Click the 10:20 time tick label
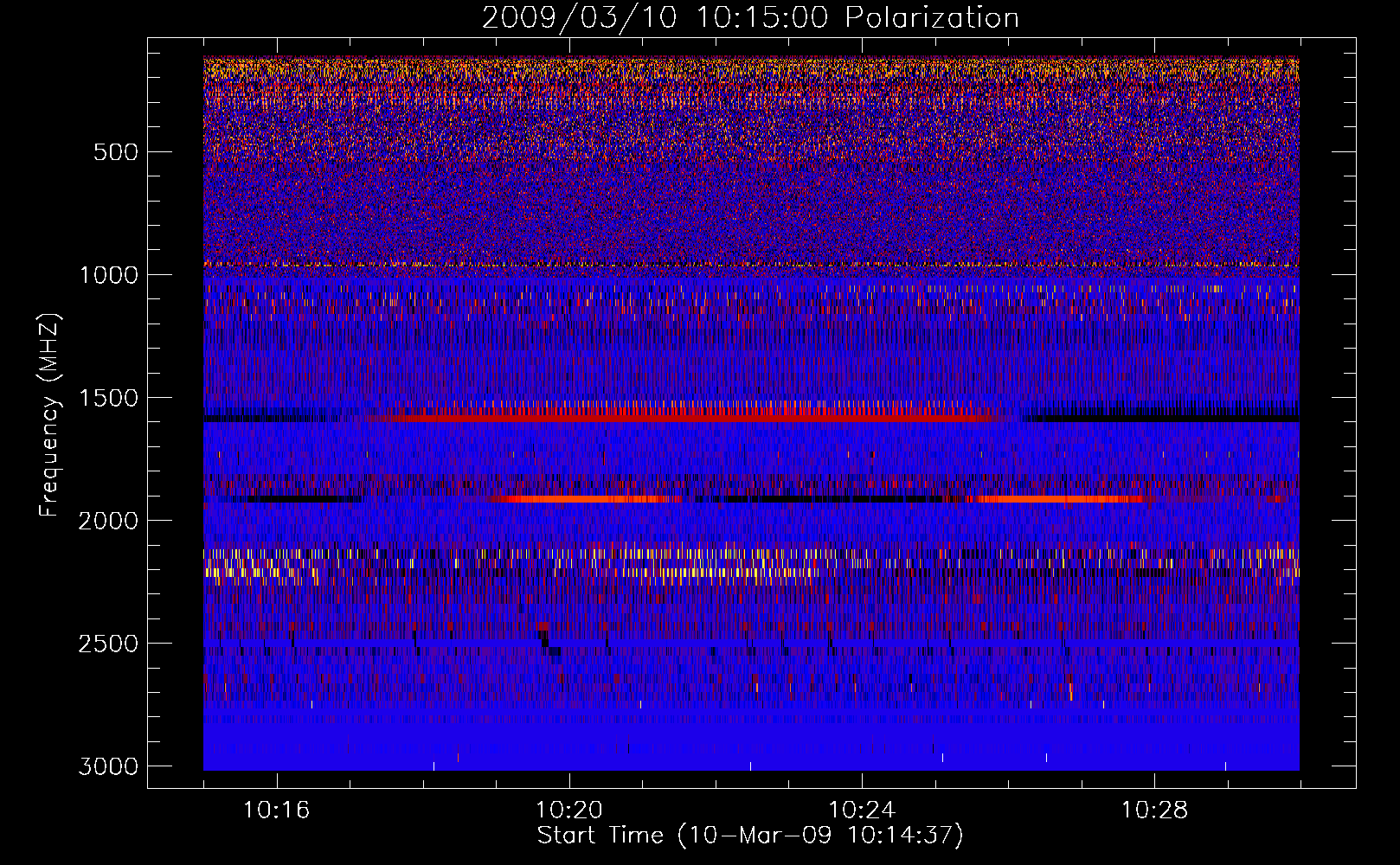 click(x=568, y=811)
